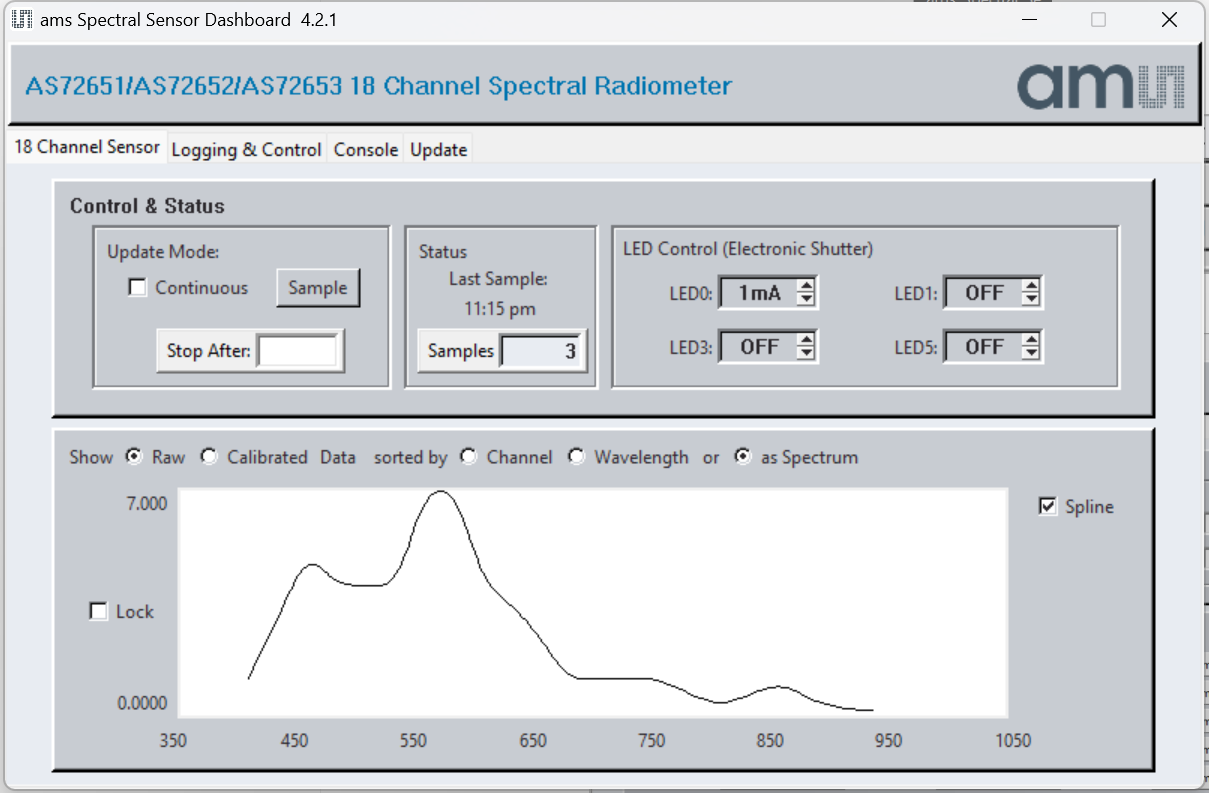Sort data by Wavelength radio button
Screen dimensions: 1209x793
(576, 456)
